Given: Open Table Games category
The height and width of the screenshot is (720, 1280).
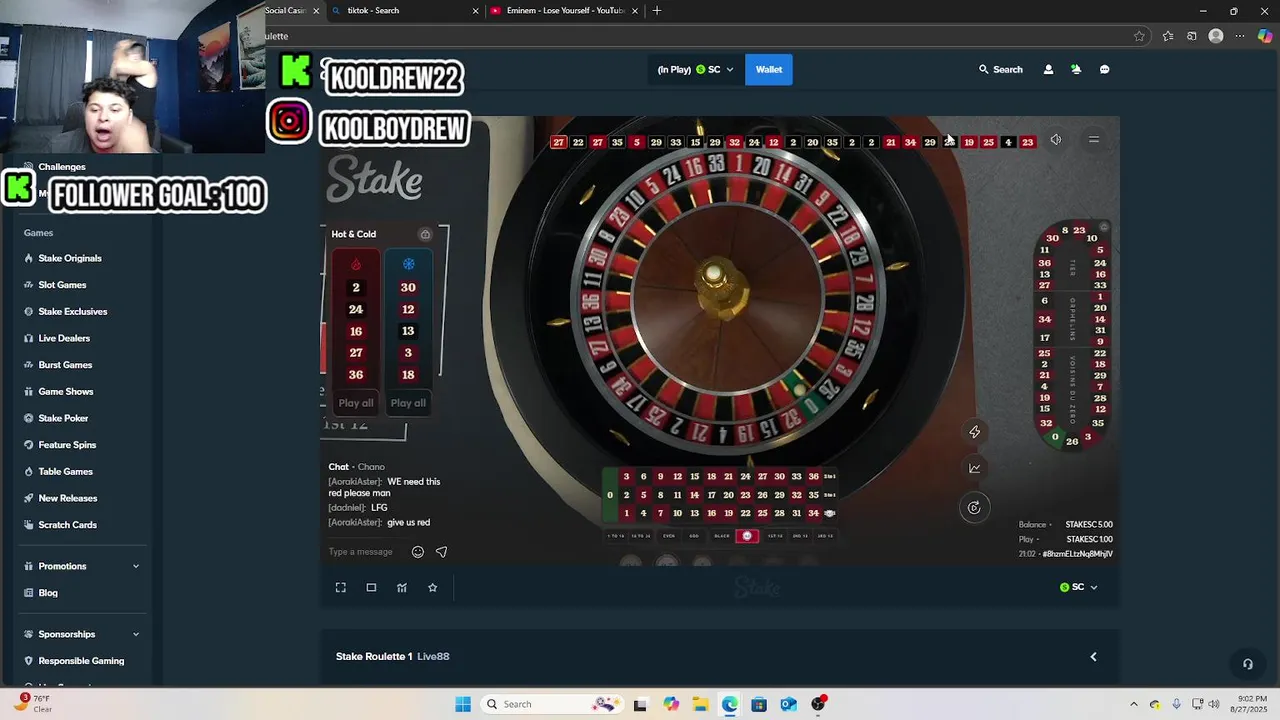Looking at the screenshot, I should pyautogui.click(x=65, y=472).
